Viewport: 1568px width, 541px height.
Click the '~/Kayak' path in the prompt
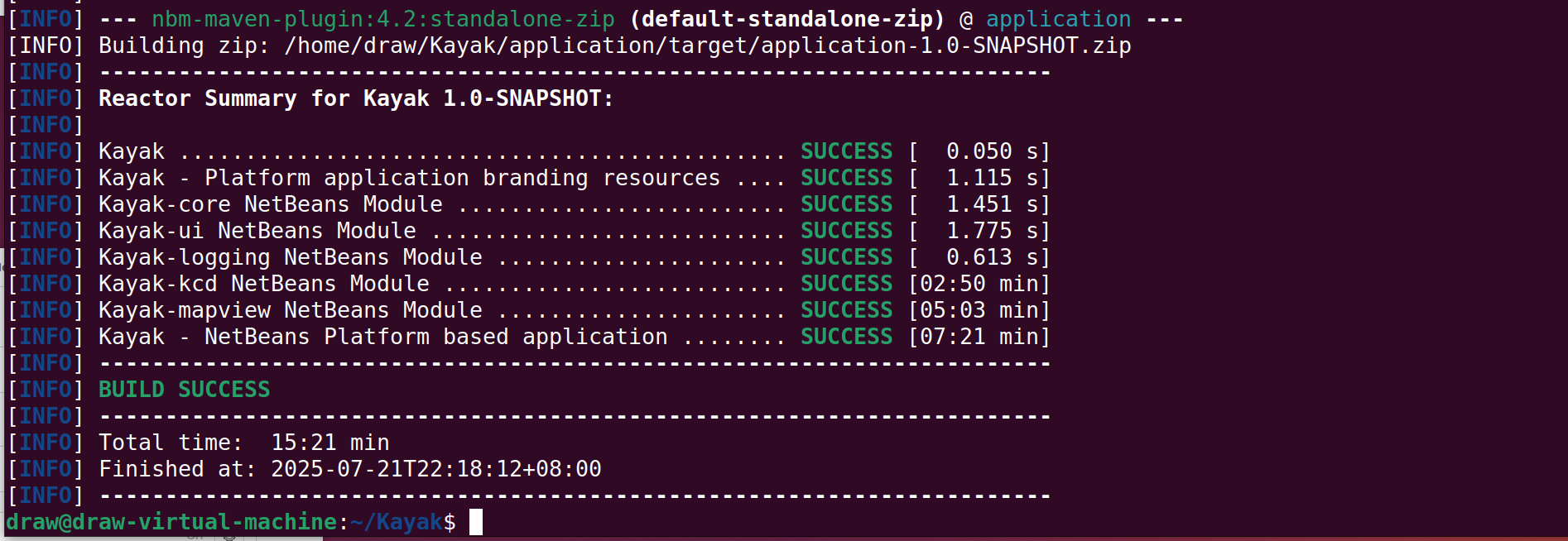[x=397, y=522]
